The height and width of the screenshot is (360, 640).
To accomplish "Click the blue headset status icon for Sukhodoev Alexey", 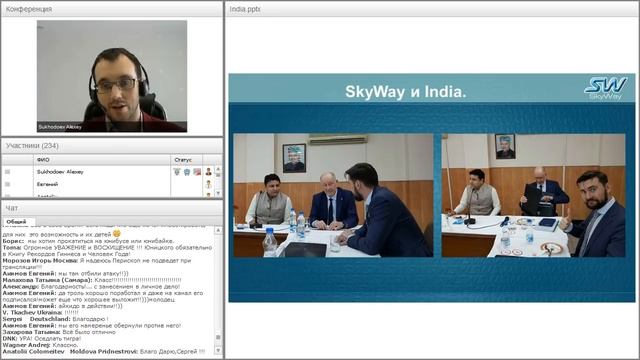I will pyautogui.click(x=187, y=172).
